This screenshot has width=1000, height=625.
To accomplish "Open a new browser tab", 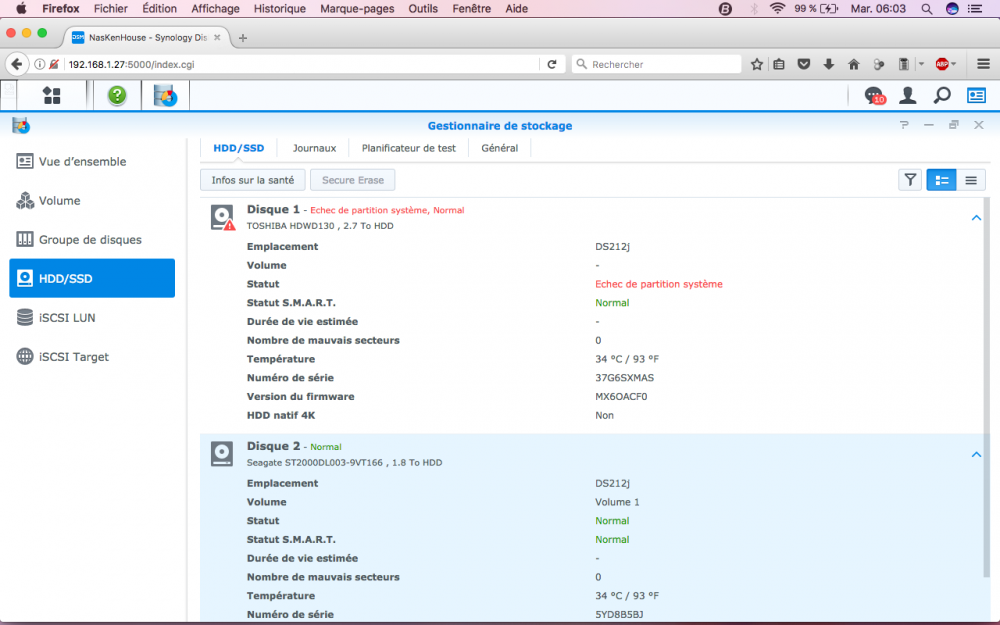I will pyautogui.click(x=242, y=38).
